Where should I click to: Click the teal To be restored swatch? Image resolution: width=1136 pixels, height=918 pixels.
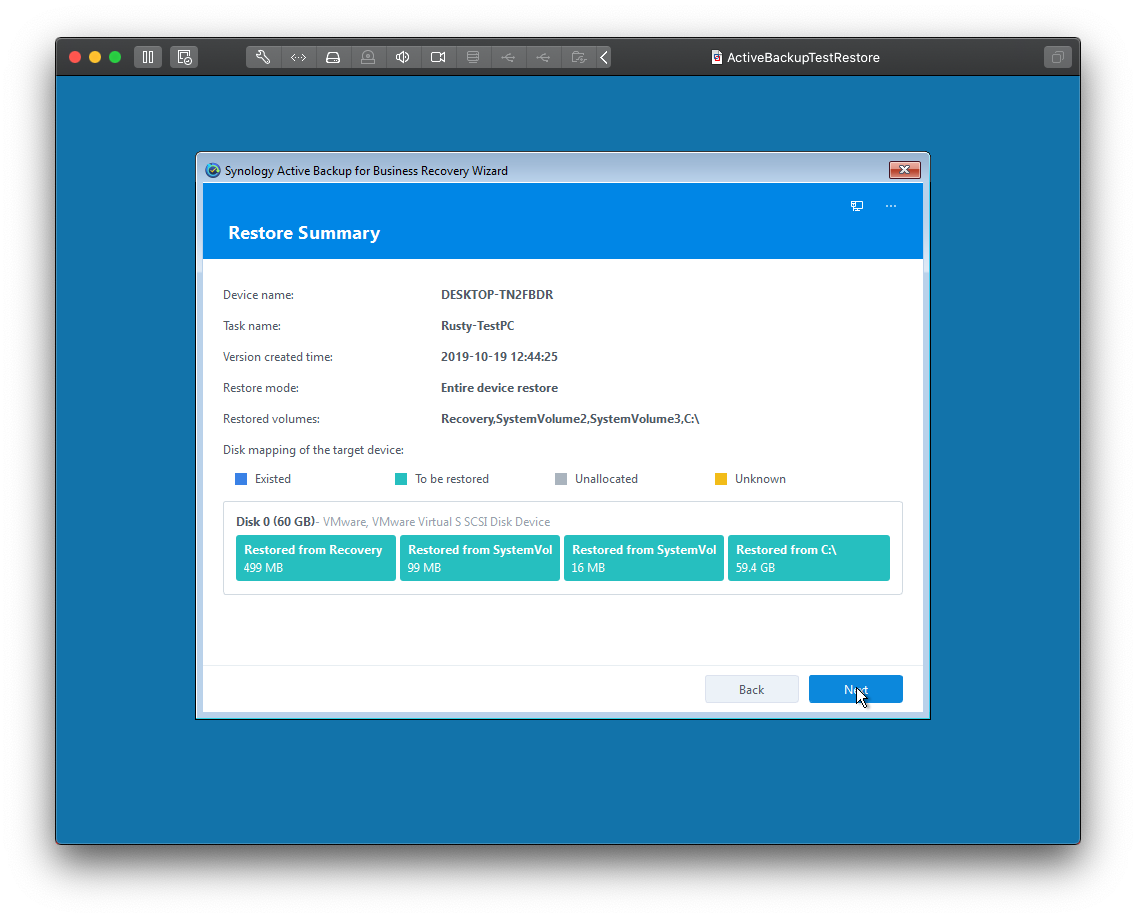coord(401,479)
